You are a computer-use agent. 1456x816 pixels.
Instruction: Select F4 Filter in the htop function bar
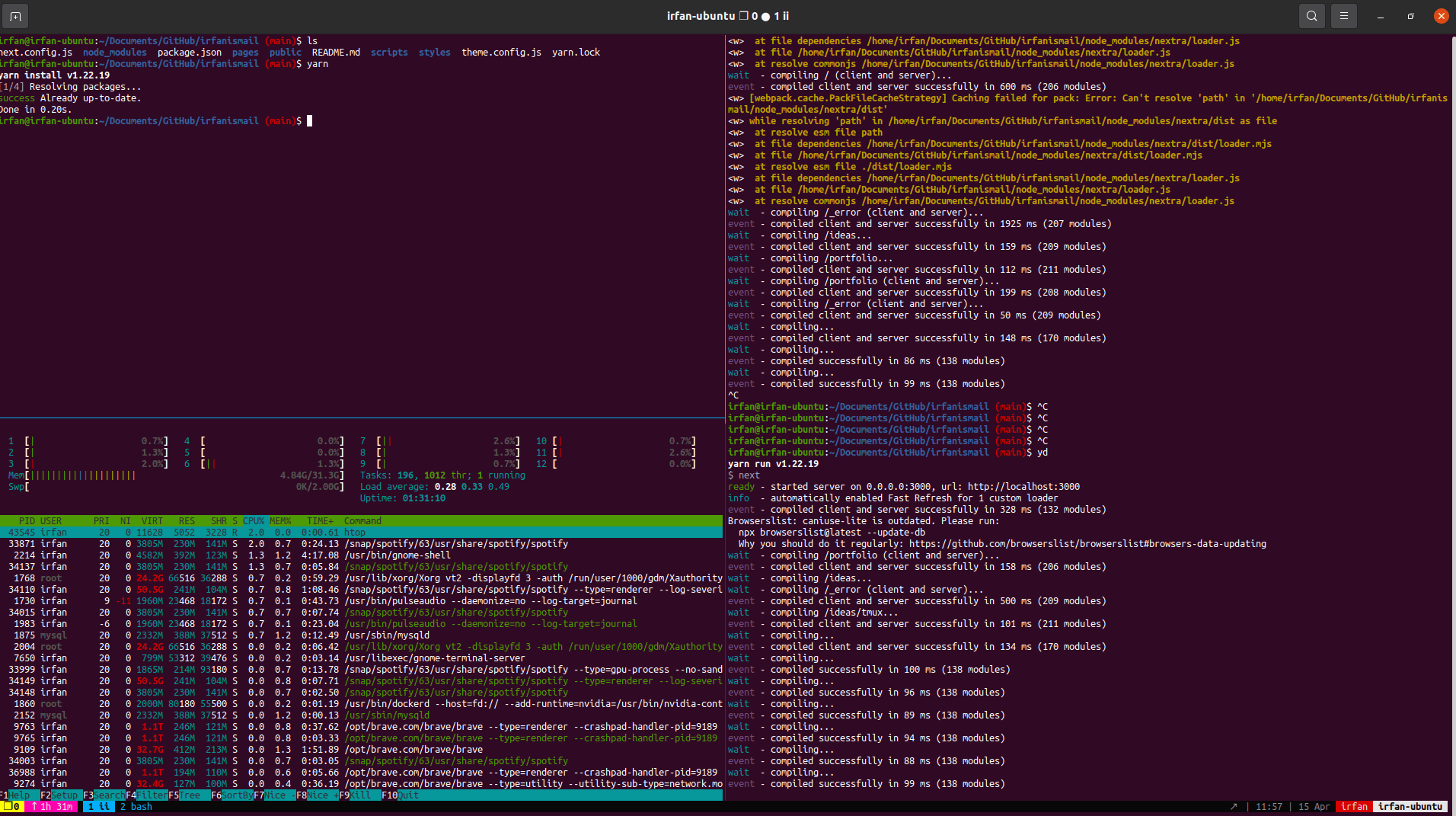pyautogui.click(x=148, y=795)
